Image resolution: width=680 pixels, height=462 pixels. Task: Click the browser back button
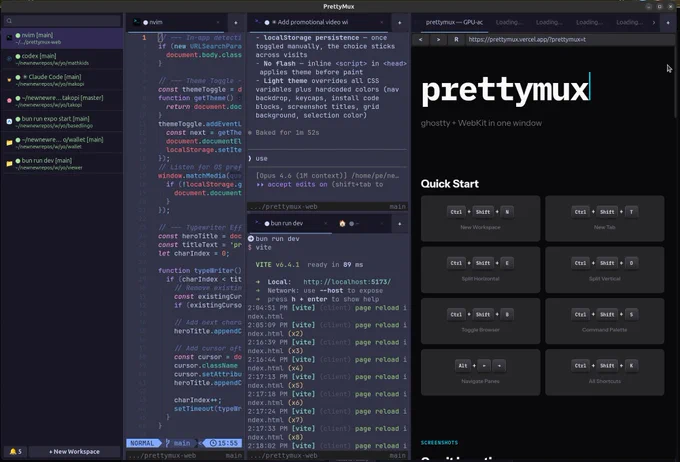coord(420,39)
